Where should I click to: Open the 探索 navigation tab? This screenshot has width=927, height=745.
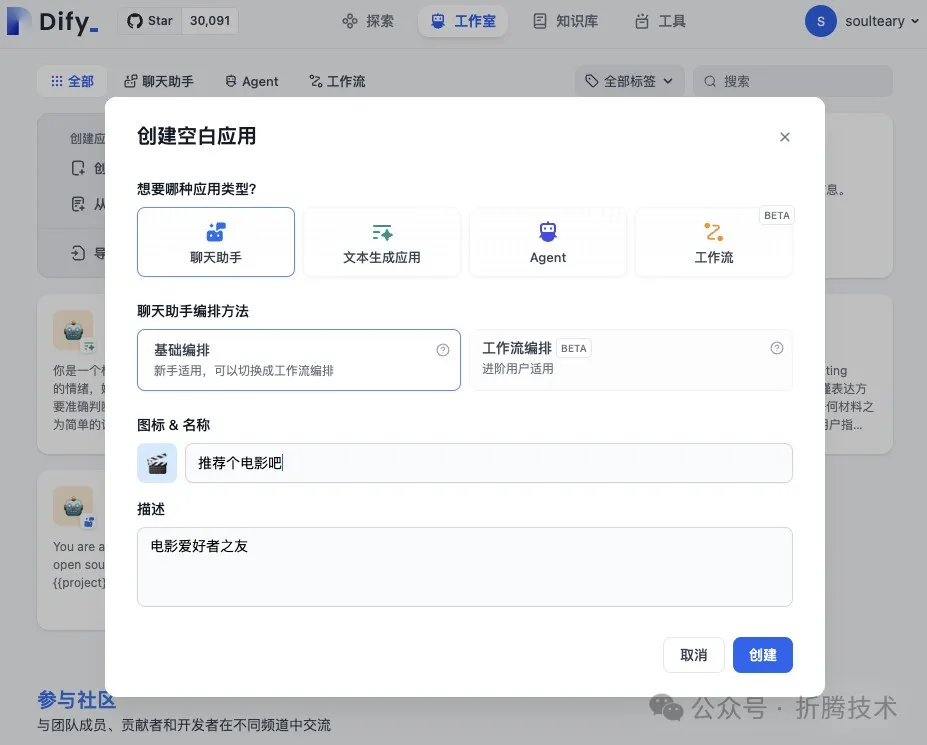tap(368, 21)
